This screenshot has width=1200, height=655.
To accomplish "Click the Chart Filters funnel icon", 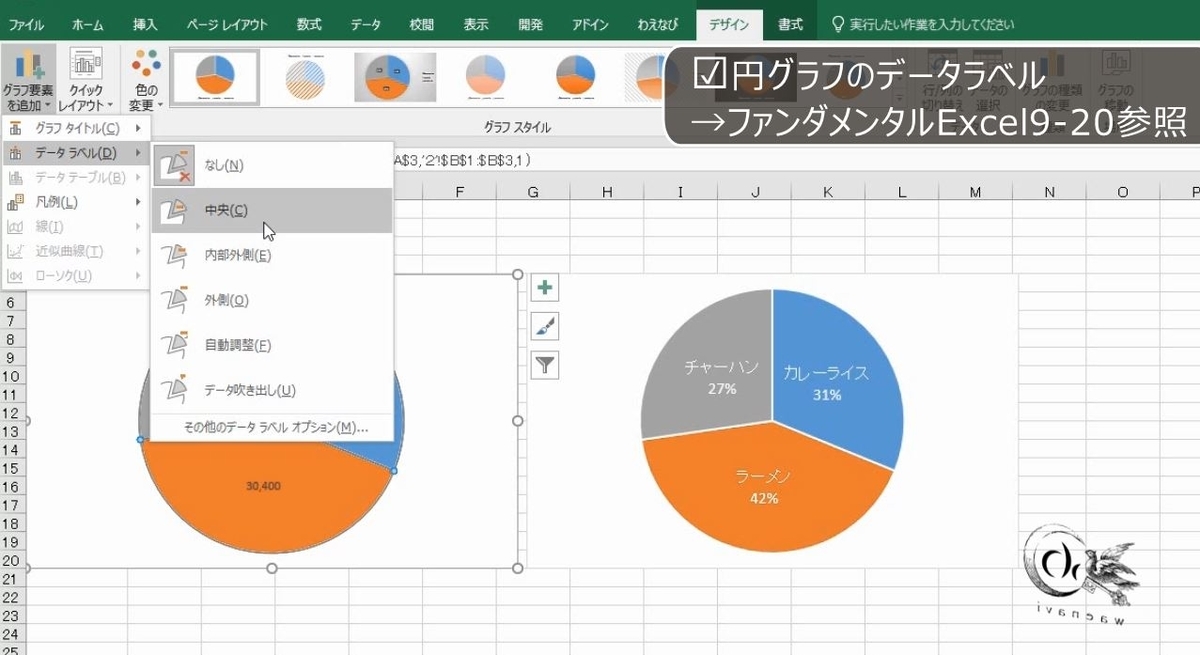I will point(543,366).
